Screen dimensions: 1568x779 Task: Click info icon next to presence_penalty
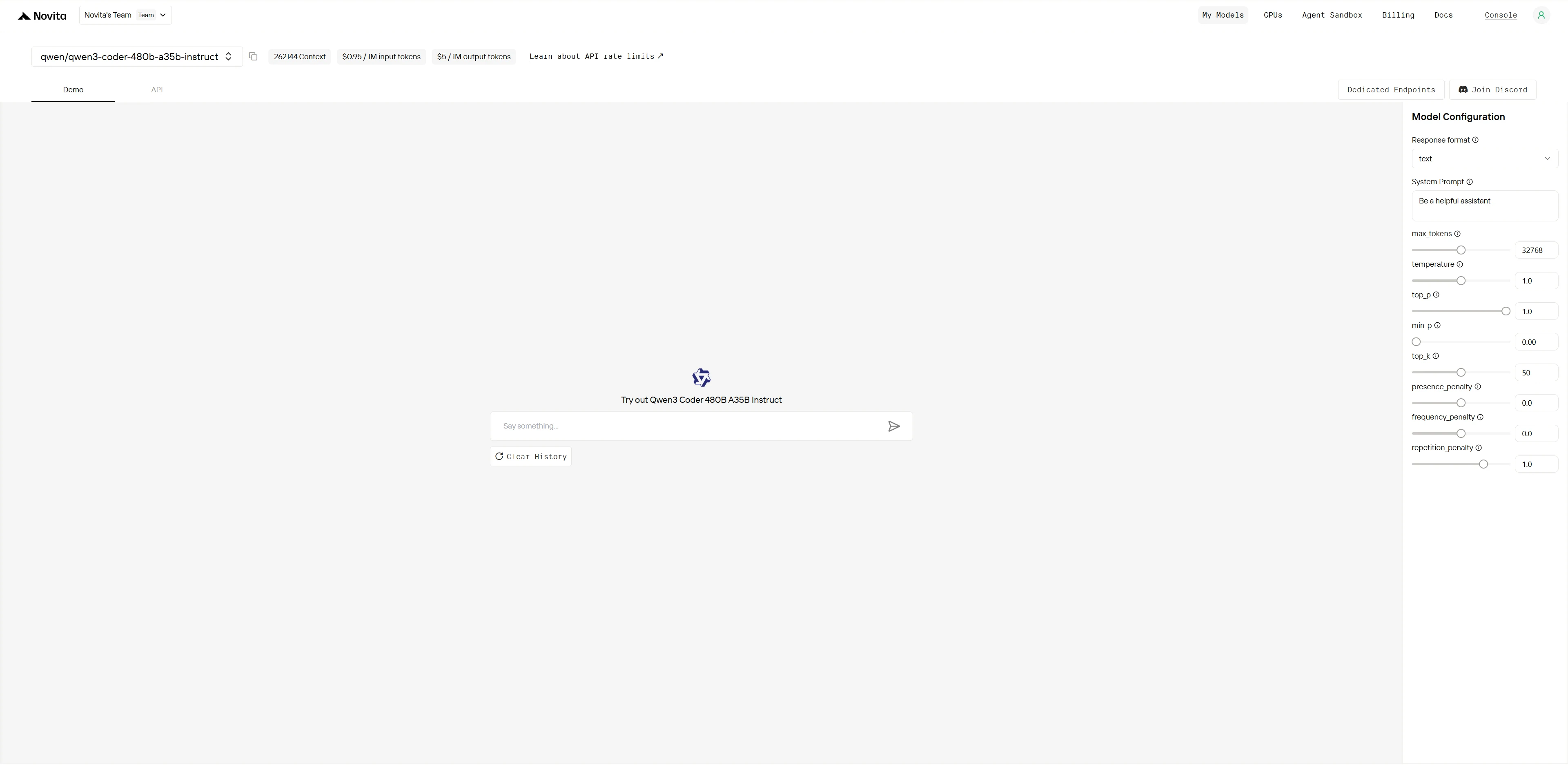[1477, 387]
